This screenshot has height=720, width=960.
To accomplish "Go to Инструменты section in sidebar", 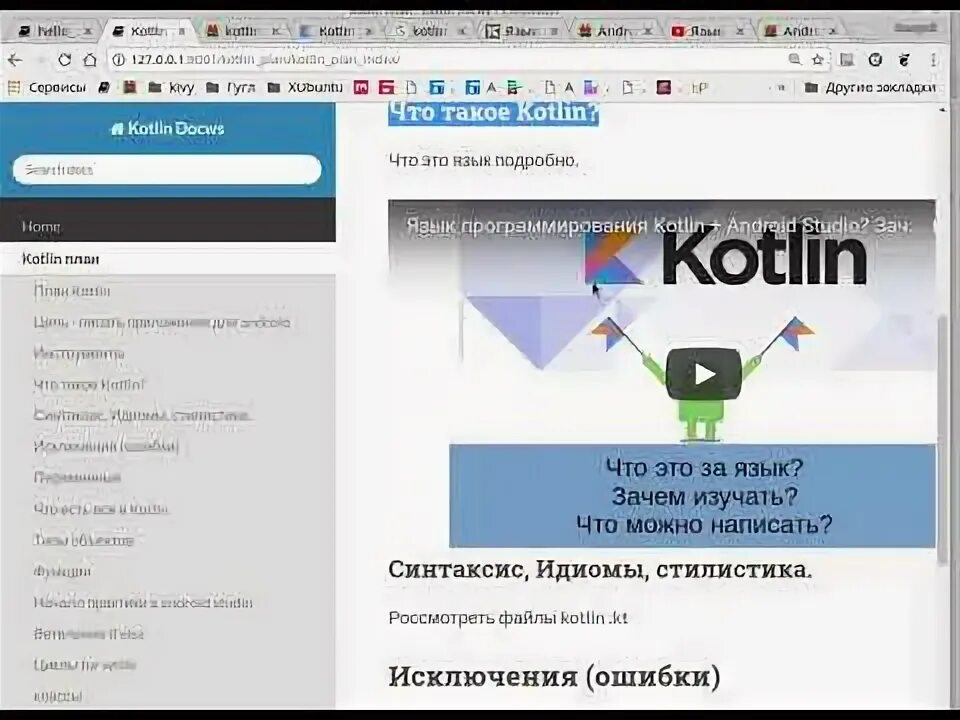I will pyautogui.click(x=79, y=354).
